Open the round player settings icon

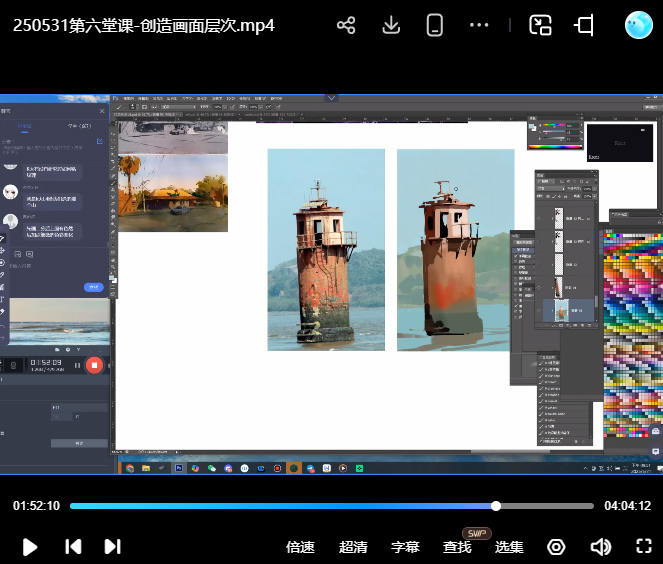tap(556, 547)
